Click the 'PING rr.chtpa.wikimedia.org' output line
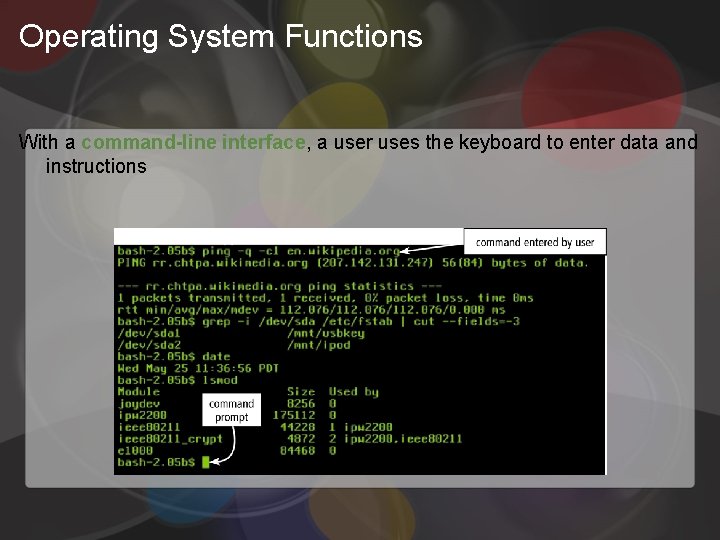This screenshot has width=720, height=540. 353,263
